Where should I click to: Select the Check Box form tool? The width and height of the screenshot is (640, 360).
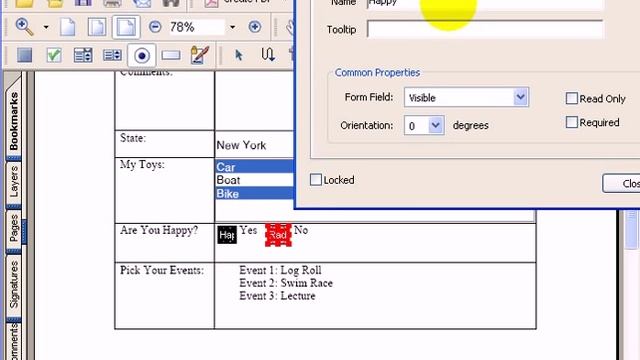click(53, 55)
